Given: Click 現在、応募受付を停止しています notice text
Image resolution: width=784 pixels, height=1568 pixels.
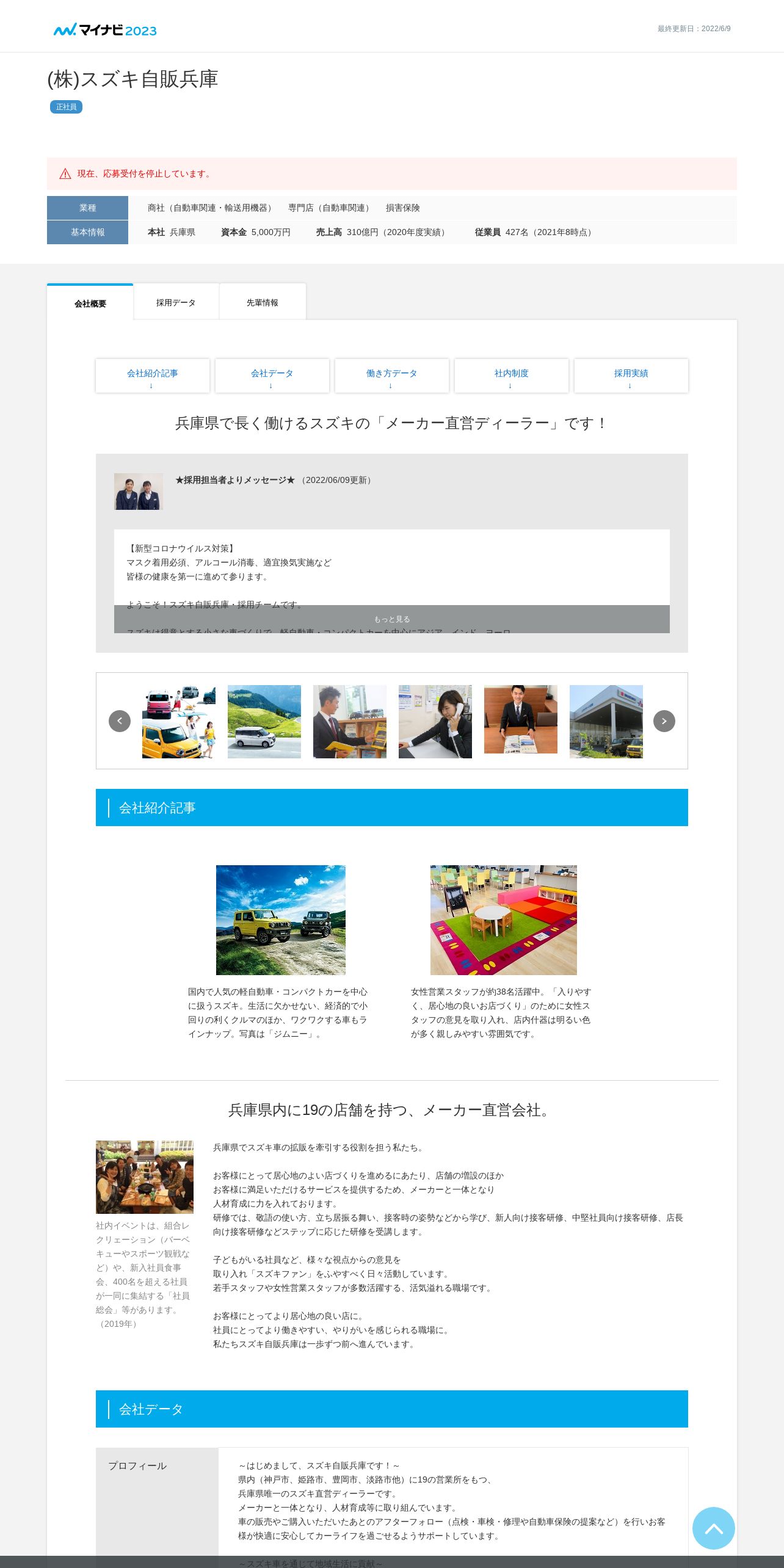Looking at the screenshot, I should point(145,174).
